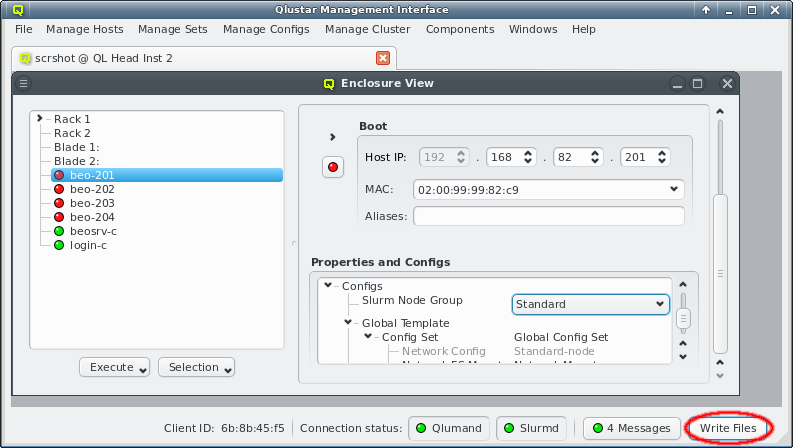793x448 pixels.
Task: Open the Windows menu
Action: tap(533, 29)
